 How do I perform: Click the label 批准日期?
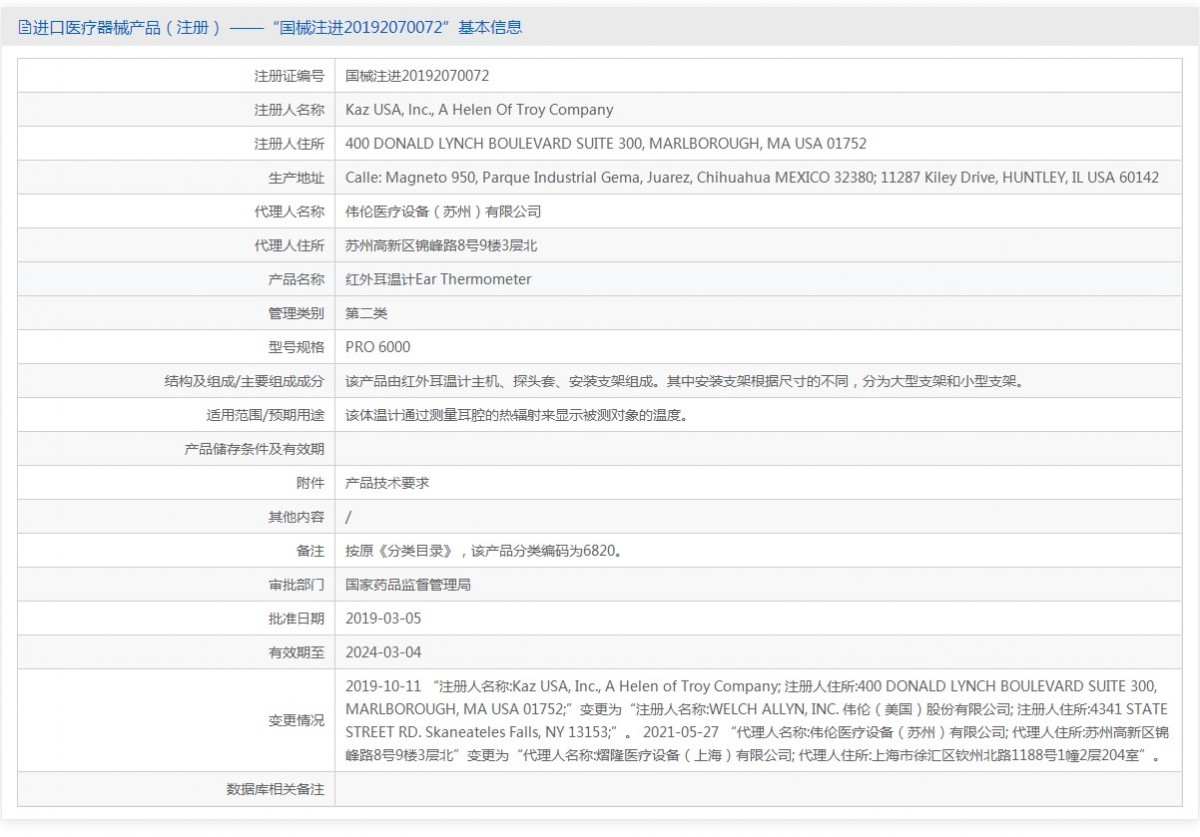(x=296, y=620)
